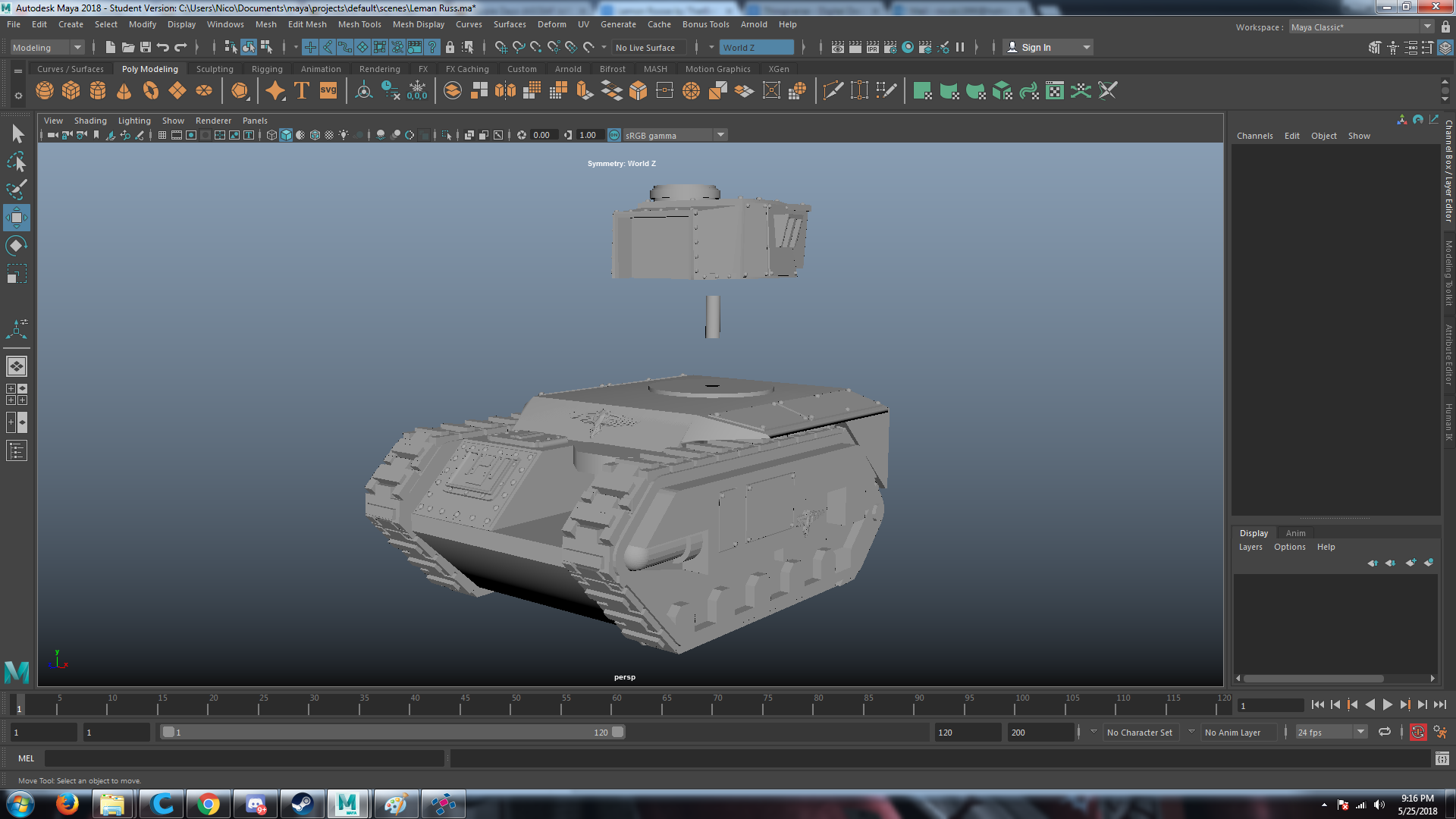This screenshot has height=819, width=1456.
Task: Undo with the status line arrow
Action: [162, 47]
